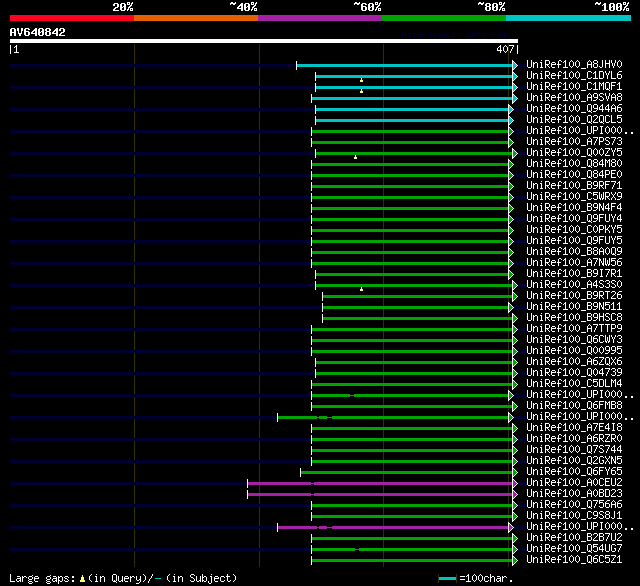Image resolution: width=640 pixels, height=586 pixels.
Task: Choose the UniRef100_B9RT26 hit name
Action: [x=574, y=296]
